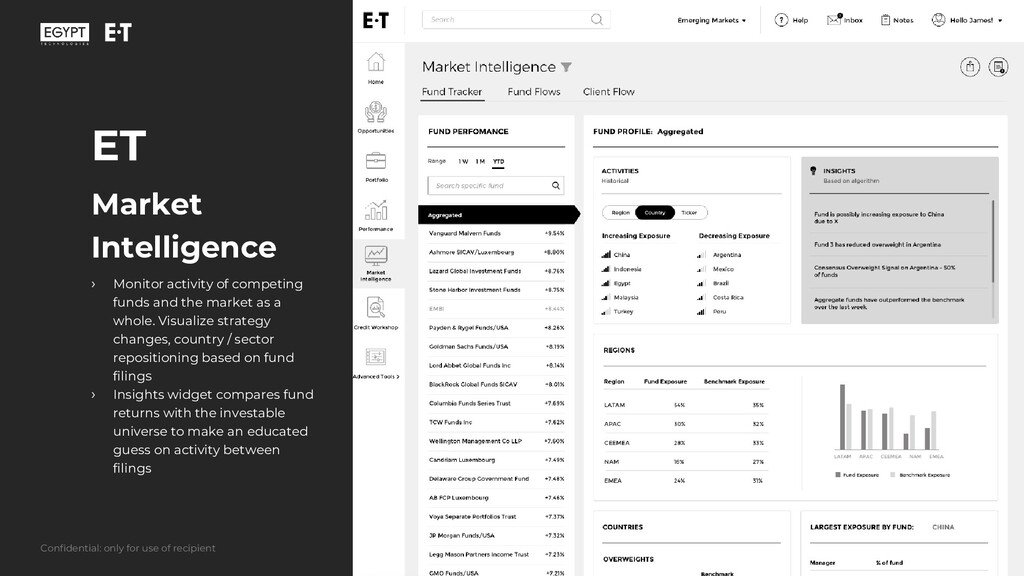Open the Inbox envelope icon

(x=834, y=20)
